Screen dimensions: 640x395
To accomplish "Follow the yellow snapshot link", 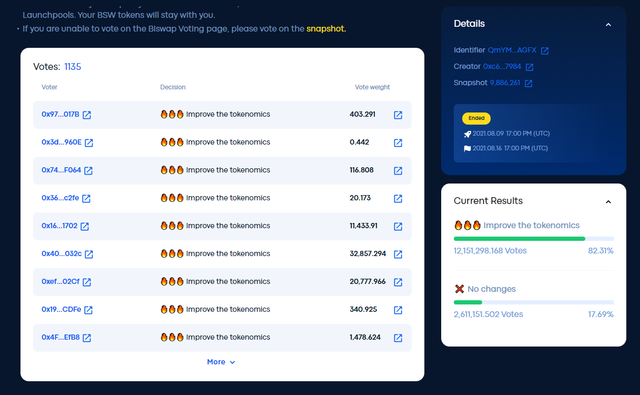I will [326, 29].
